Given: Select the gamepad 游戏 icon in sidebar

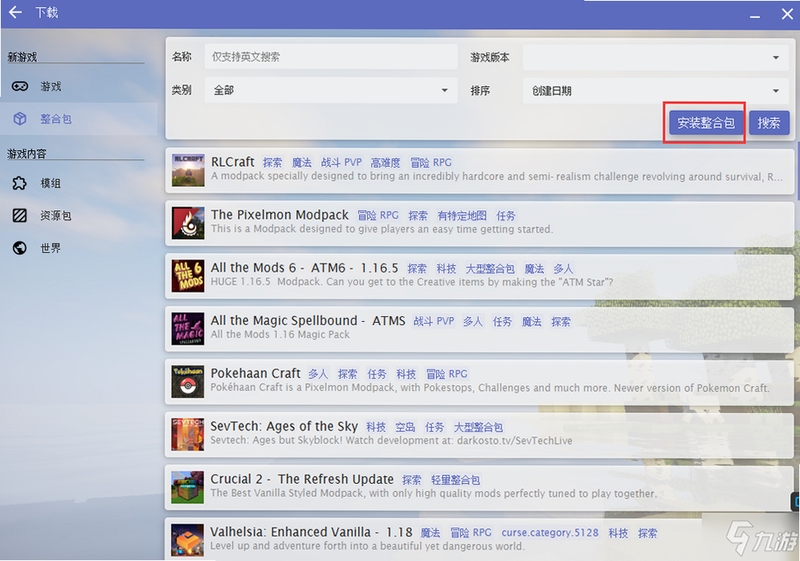Looking at the screenshot, I should 20,86.
